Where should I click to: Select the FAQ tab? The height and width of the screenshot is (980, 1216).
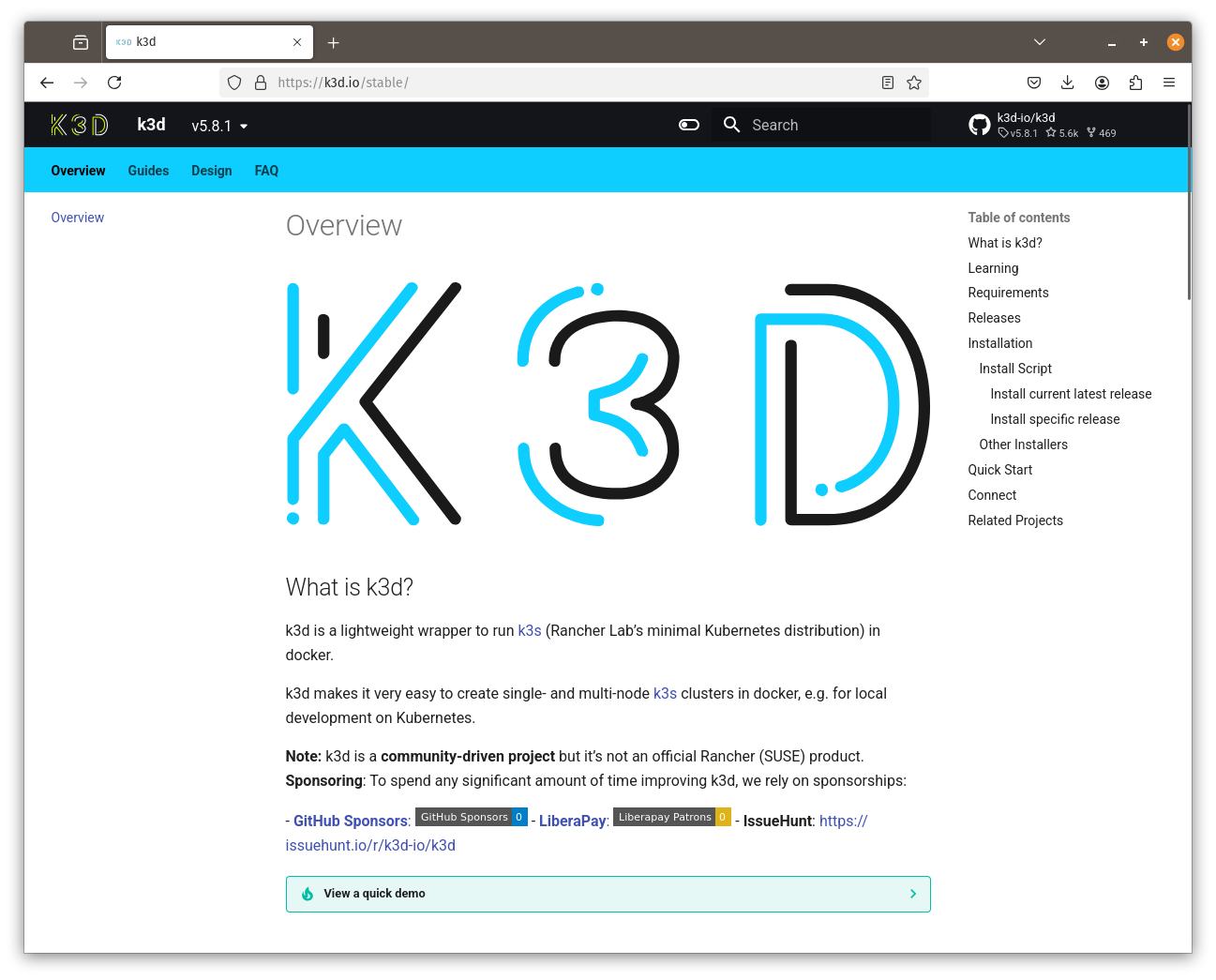pos(266,171)
